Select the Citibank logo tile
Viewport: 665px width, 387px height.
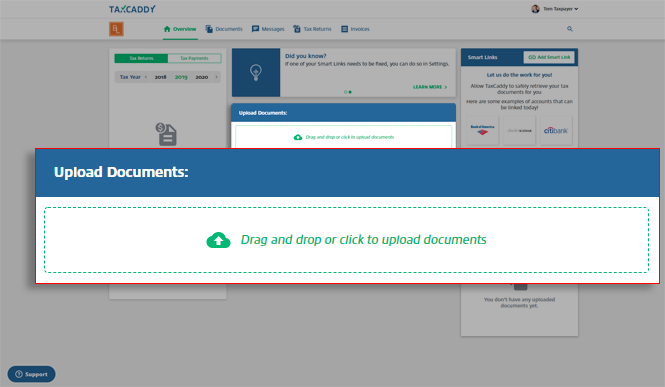pos(556,131)
